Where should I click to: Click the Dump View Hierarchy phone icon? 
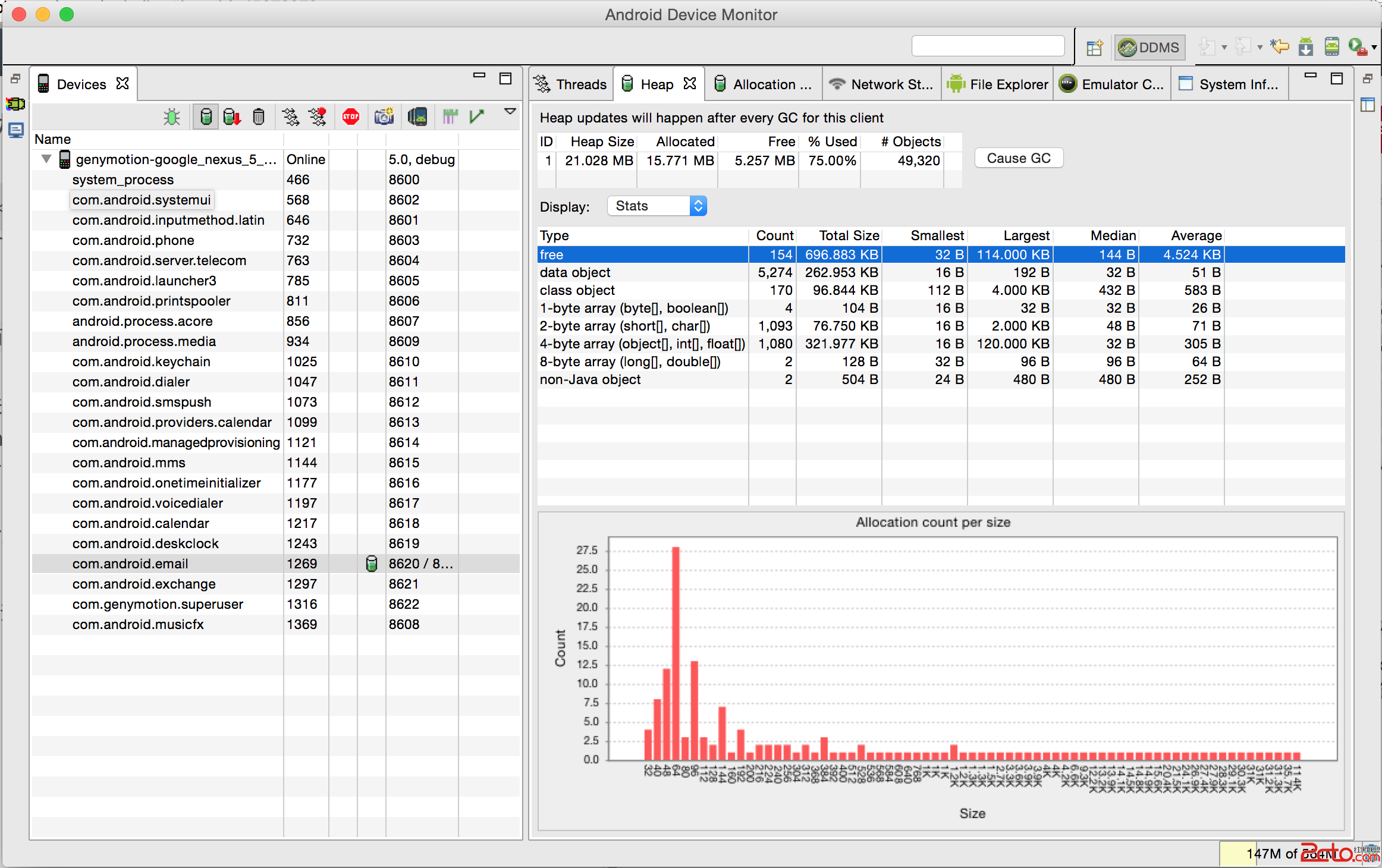click(417, 117)
